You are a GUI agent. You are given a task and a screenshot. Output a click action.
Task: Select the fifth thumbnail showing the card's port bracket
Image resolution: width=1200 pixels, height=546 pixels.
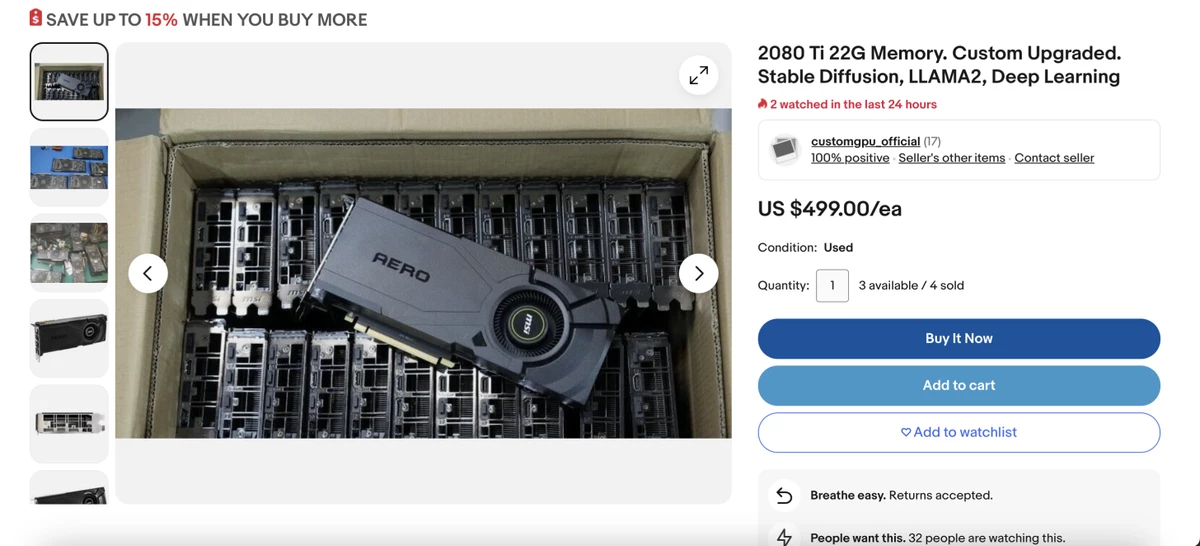point(69,424)
